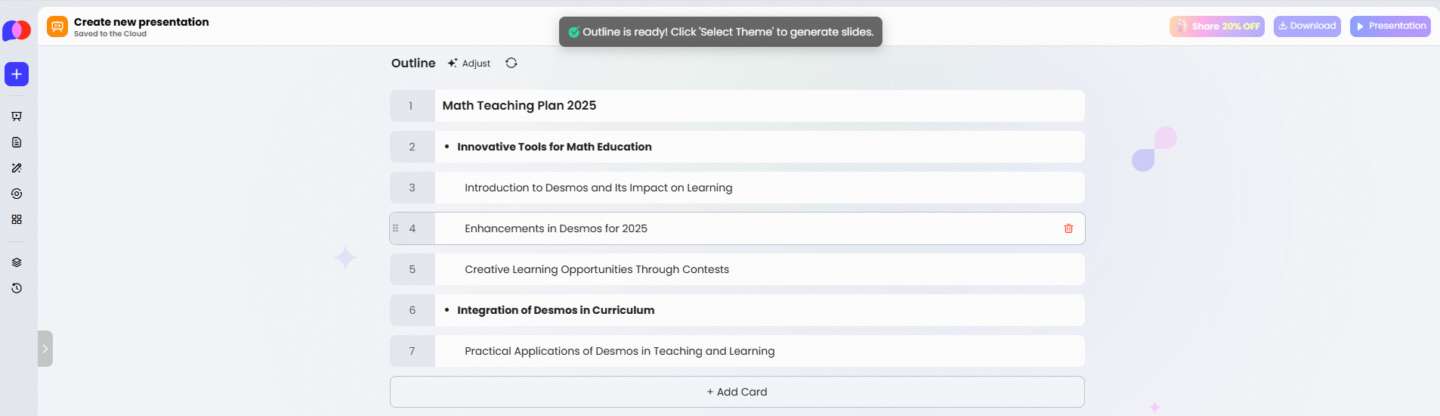Click card number 7 label

pos(412,351)
